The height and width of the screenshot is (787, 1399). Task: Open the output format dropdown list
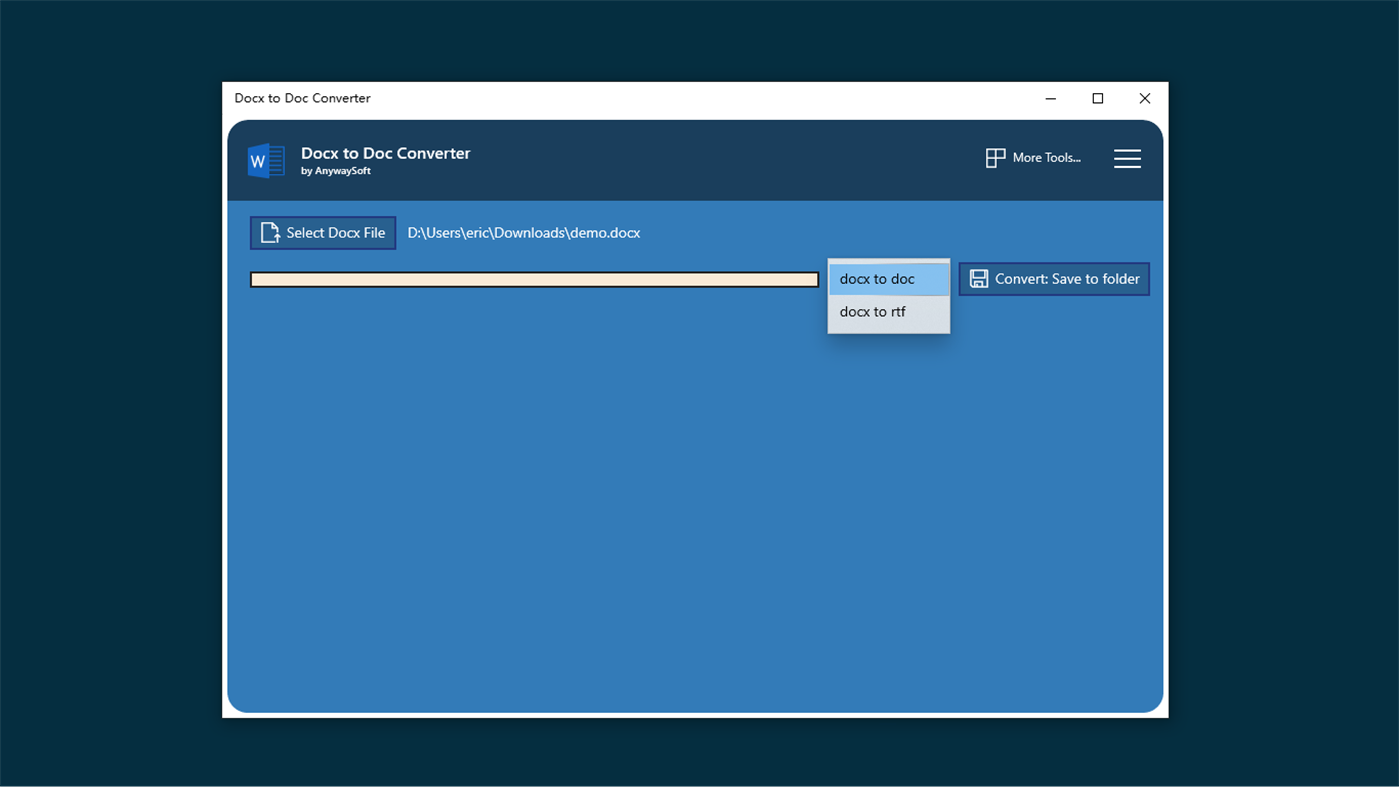pos(888,279)
